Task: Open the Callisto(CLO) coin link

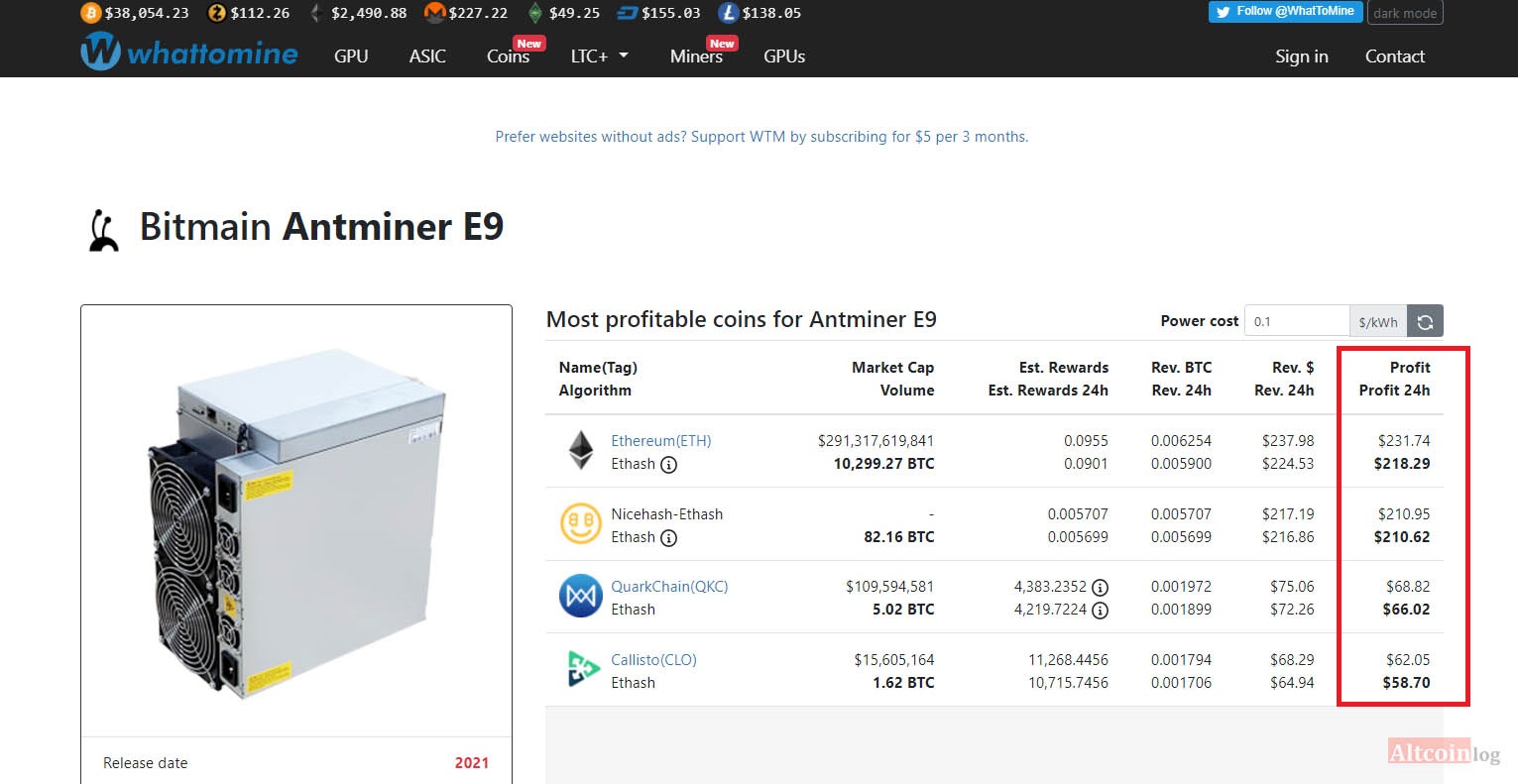Action: point(653,660)
